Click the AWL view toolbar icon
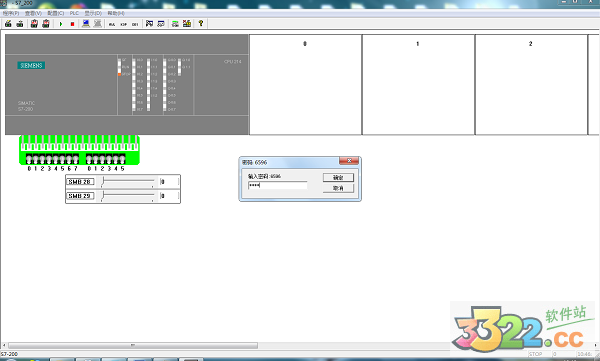The image size is (600, 361). [112, 24]
